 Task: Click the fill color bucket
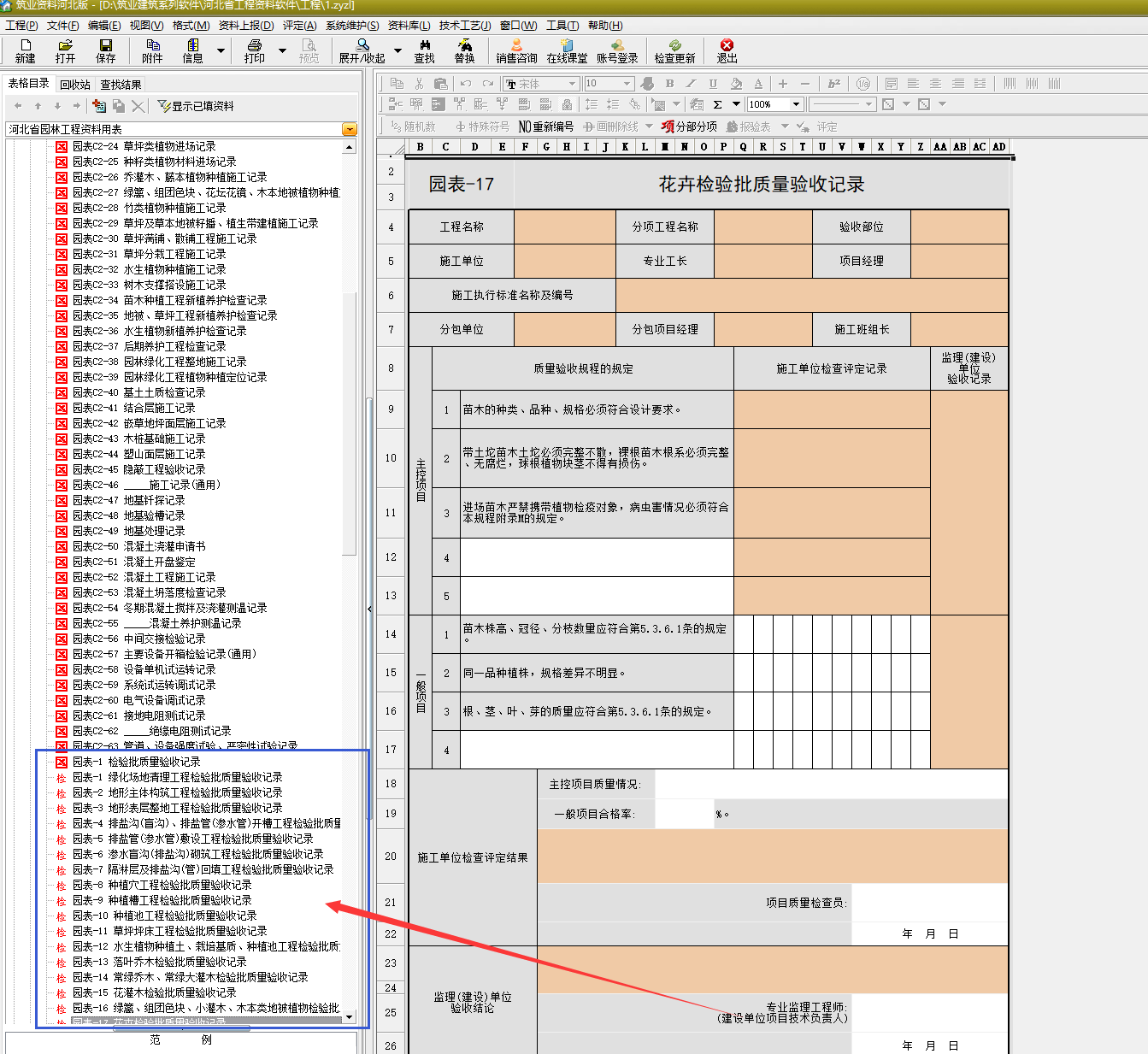click(736, 83)
